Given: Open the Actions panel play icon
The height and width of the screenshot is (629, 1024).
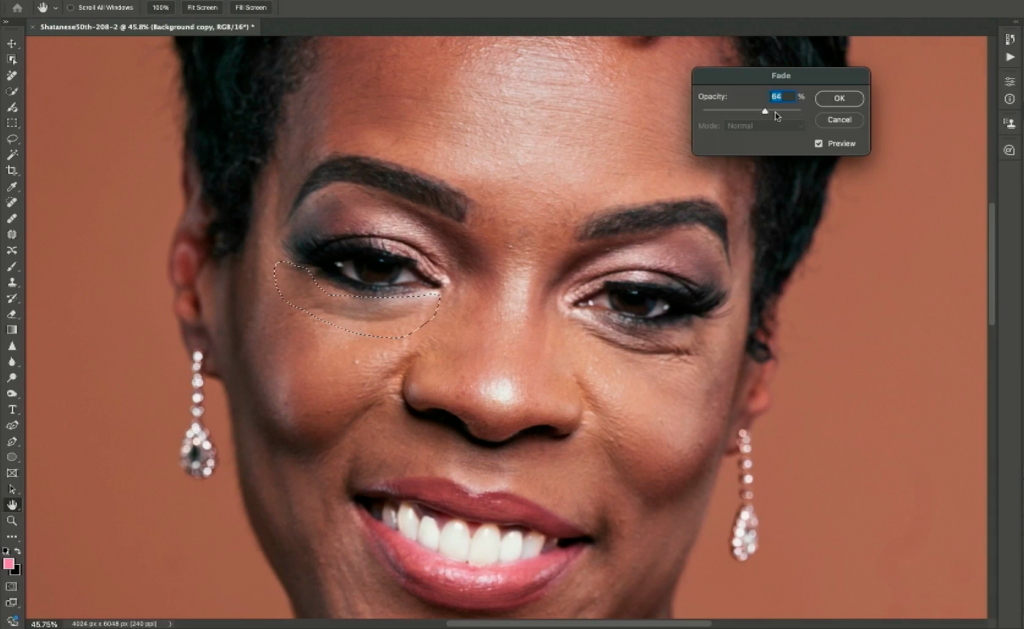Looking at the screenshot, I should coord(1009,57).
